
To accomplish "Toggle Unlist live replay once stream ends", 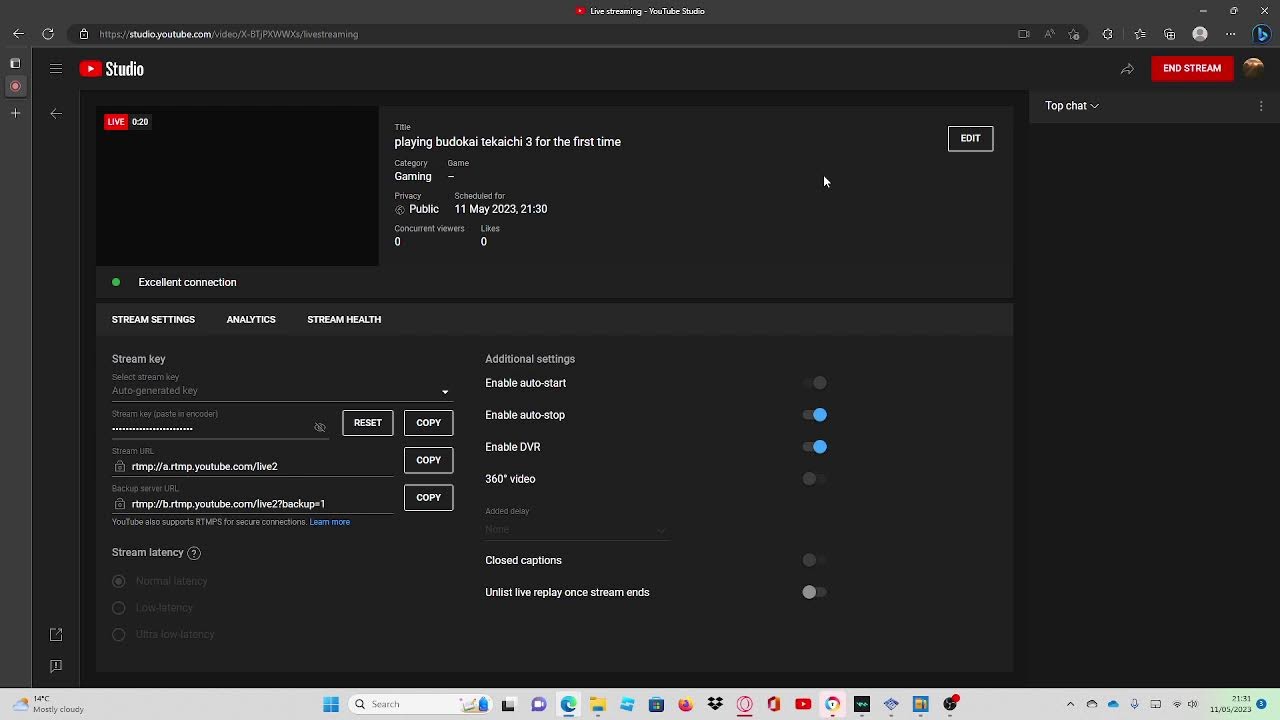I will [x=815, y=592].
